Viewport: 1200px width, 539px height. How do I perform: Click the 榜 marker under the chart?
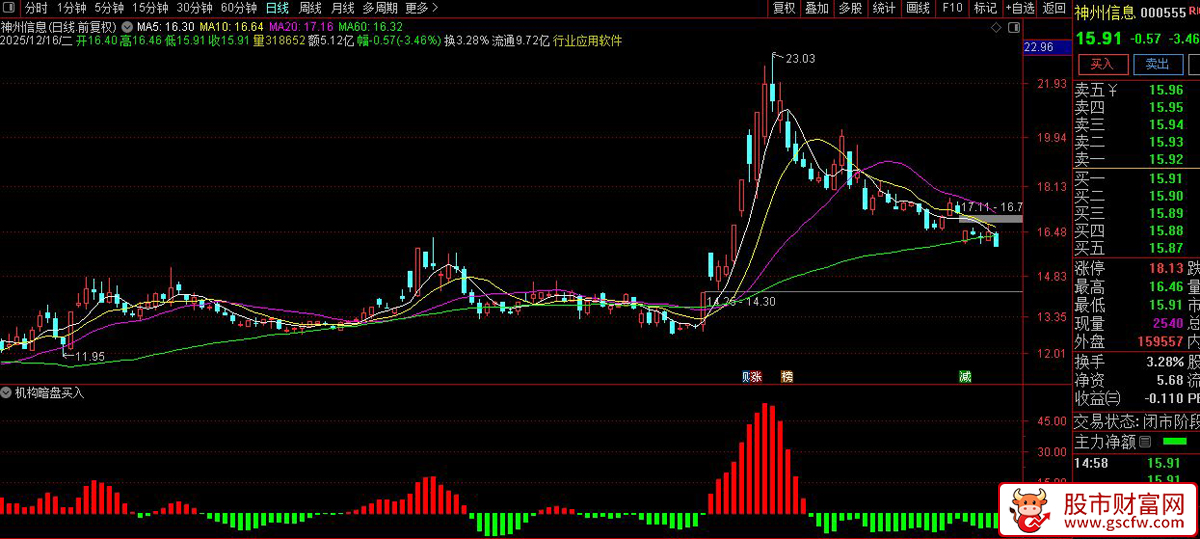pos(787,377)
